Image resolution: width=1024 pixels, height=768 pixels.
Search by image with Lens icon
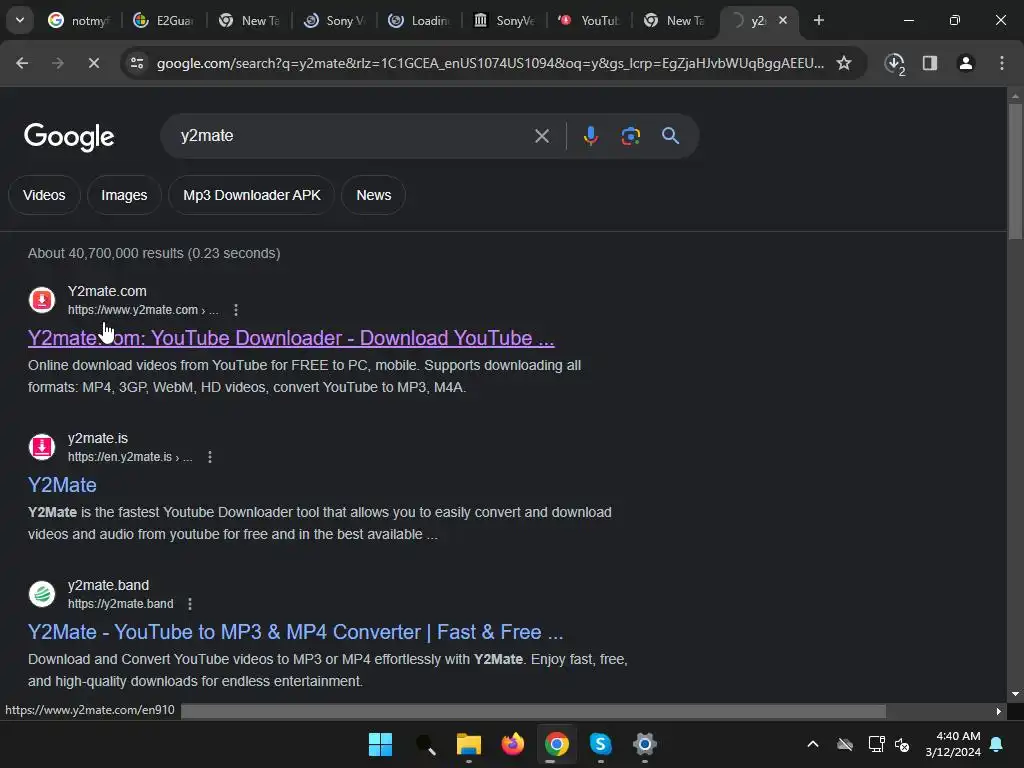pyautogui.click(x=630, y=136)
